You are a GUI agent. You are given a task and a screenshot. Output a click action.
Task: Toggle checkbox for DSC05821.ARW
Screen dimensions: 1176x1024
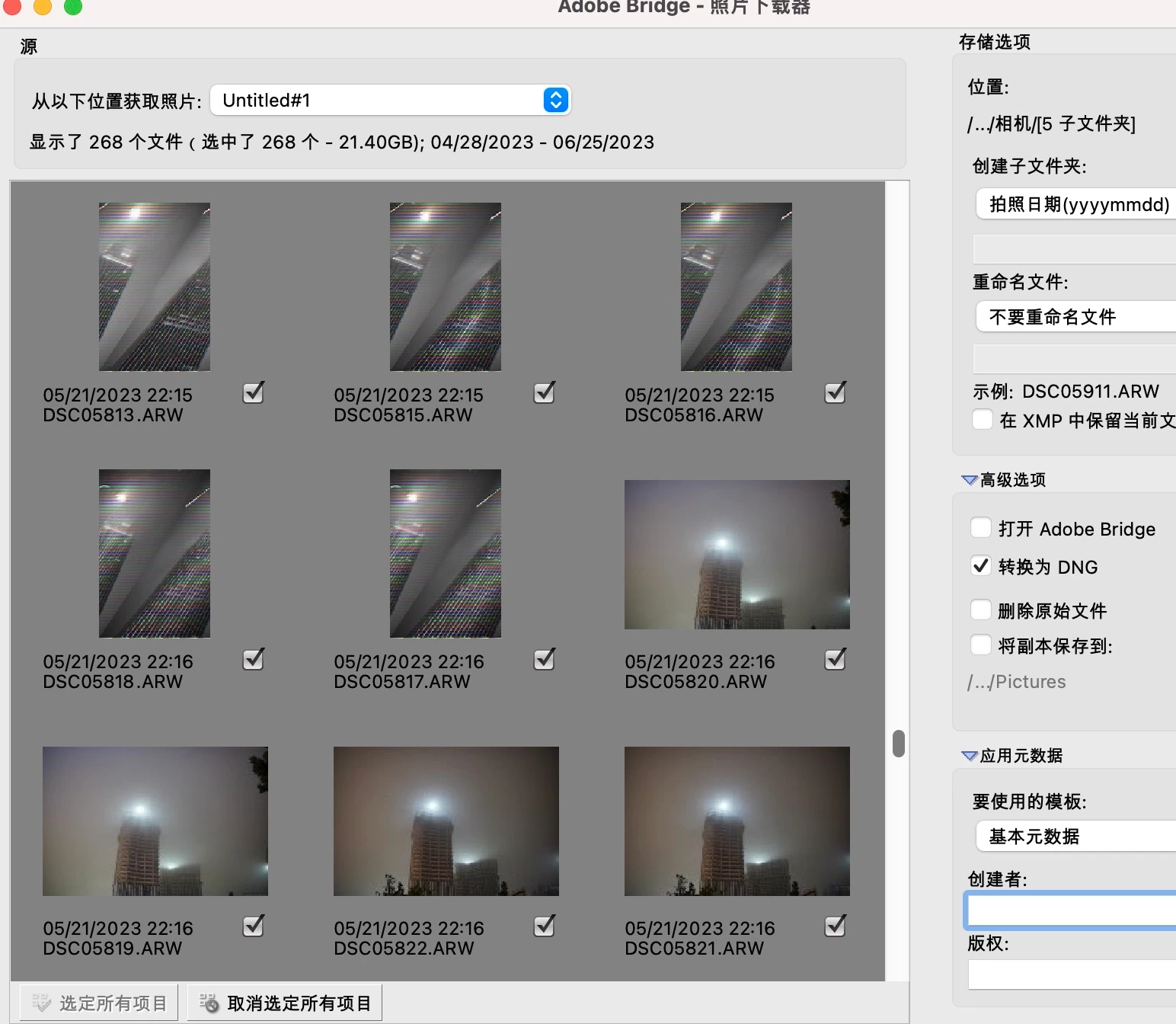tap(835, 926)
